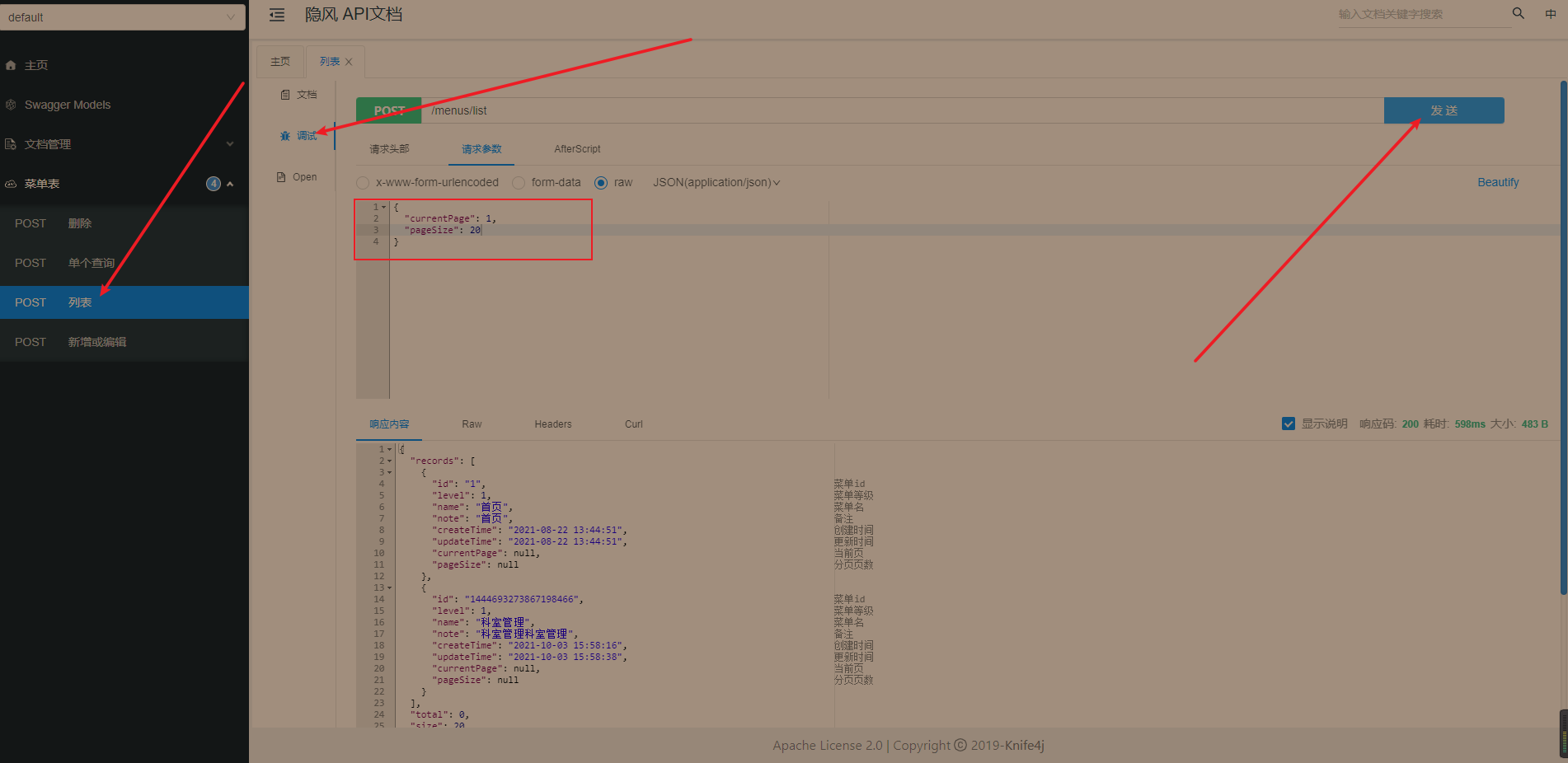Open POST 单个查询 API

point(124,263)
